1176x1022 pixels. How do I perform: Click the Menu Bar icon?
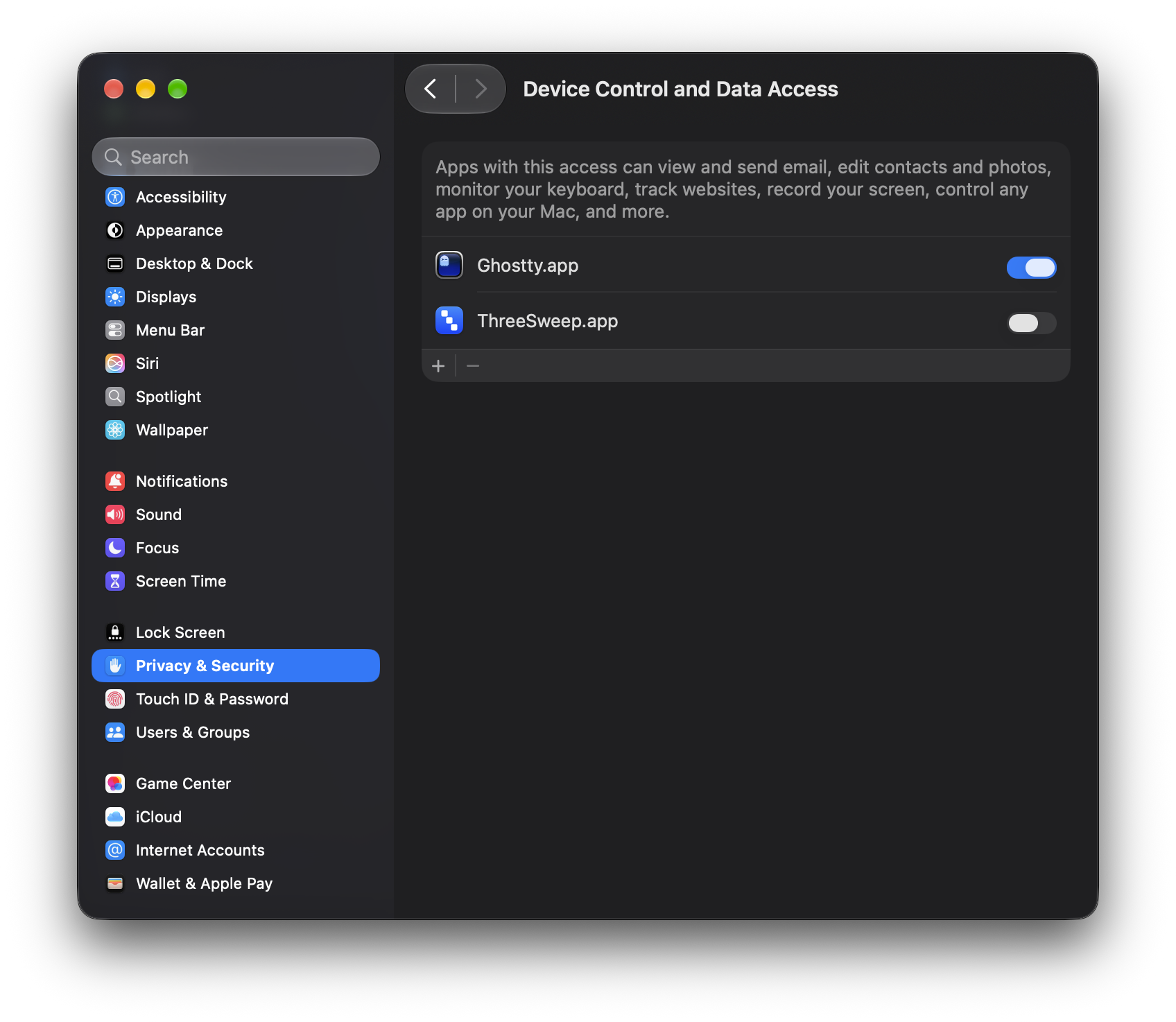(x=115, y=330)
